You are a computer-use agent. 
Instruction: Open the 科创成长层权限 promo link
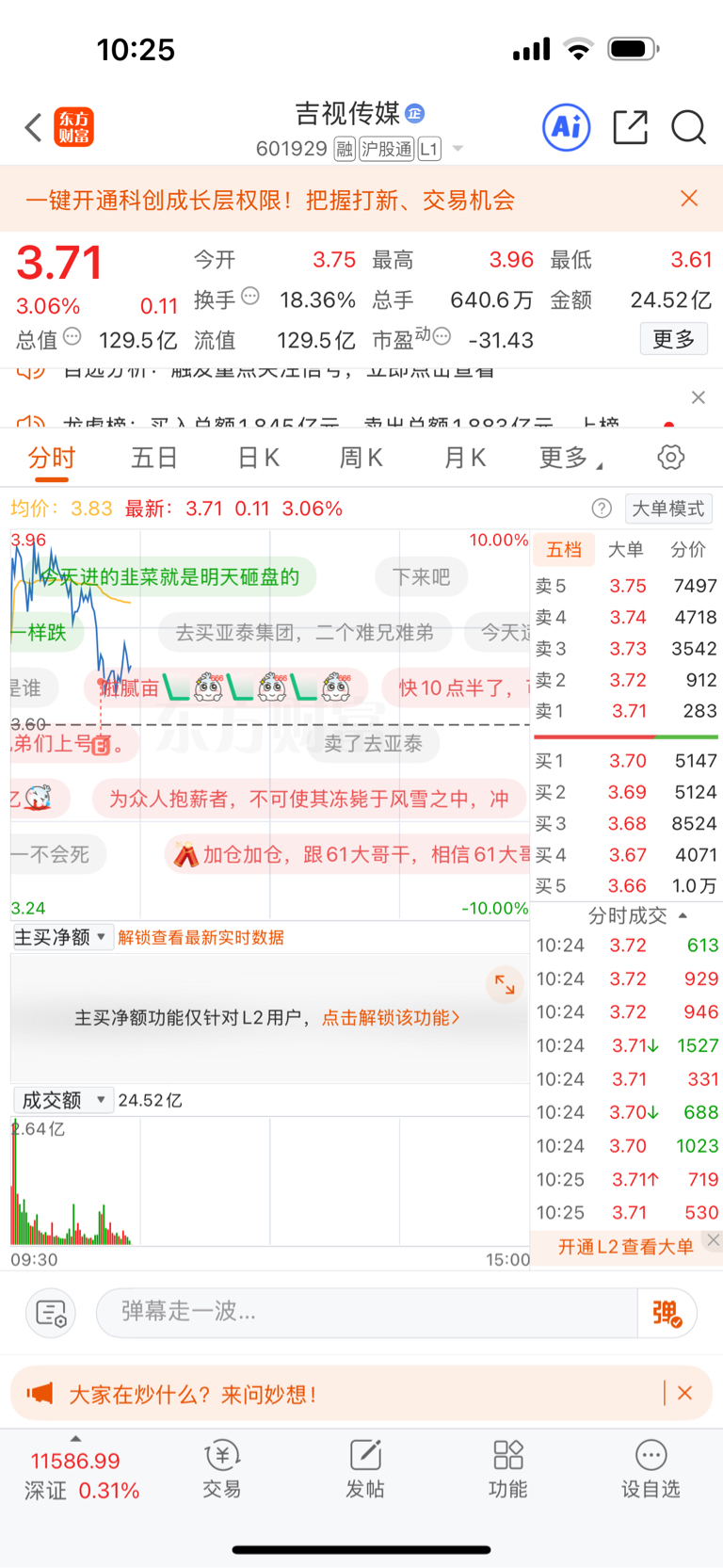(270, 200)
